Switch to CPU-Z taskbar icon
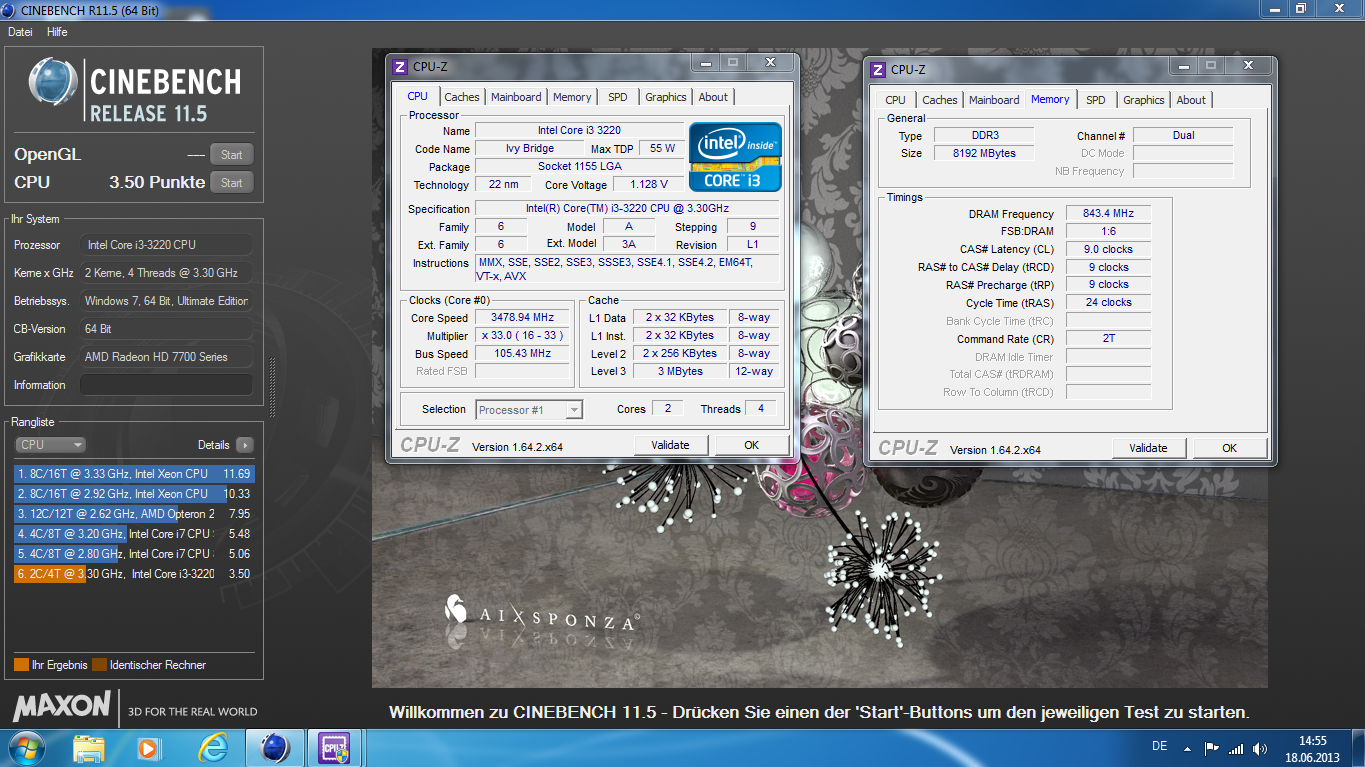 333,748
